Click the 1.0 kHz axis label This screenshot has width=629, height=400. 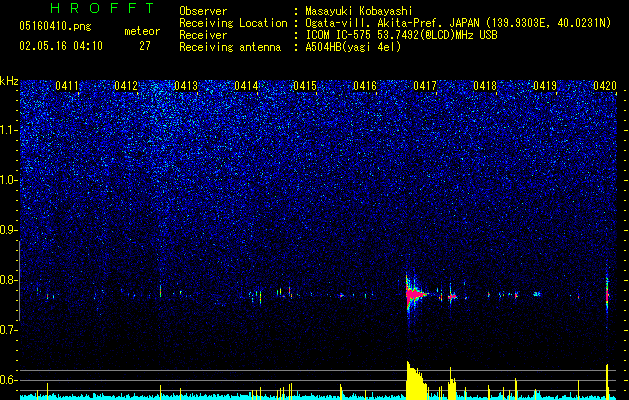(9, 180)
